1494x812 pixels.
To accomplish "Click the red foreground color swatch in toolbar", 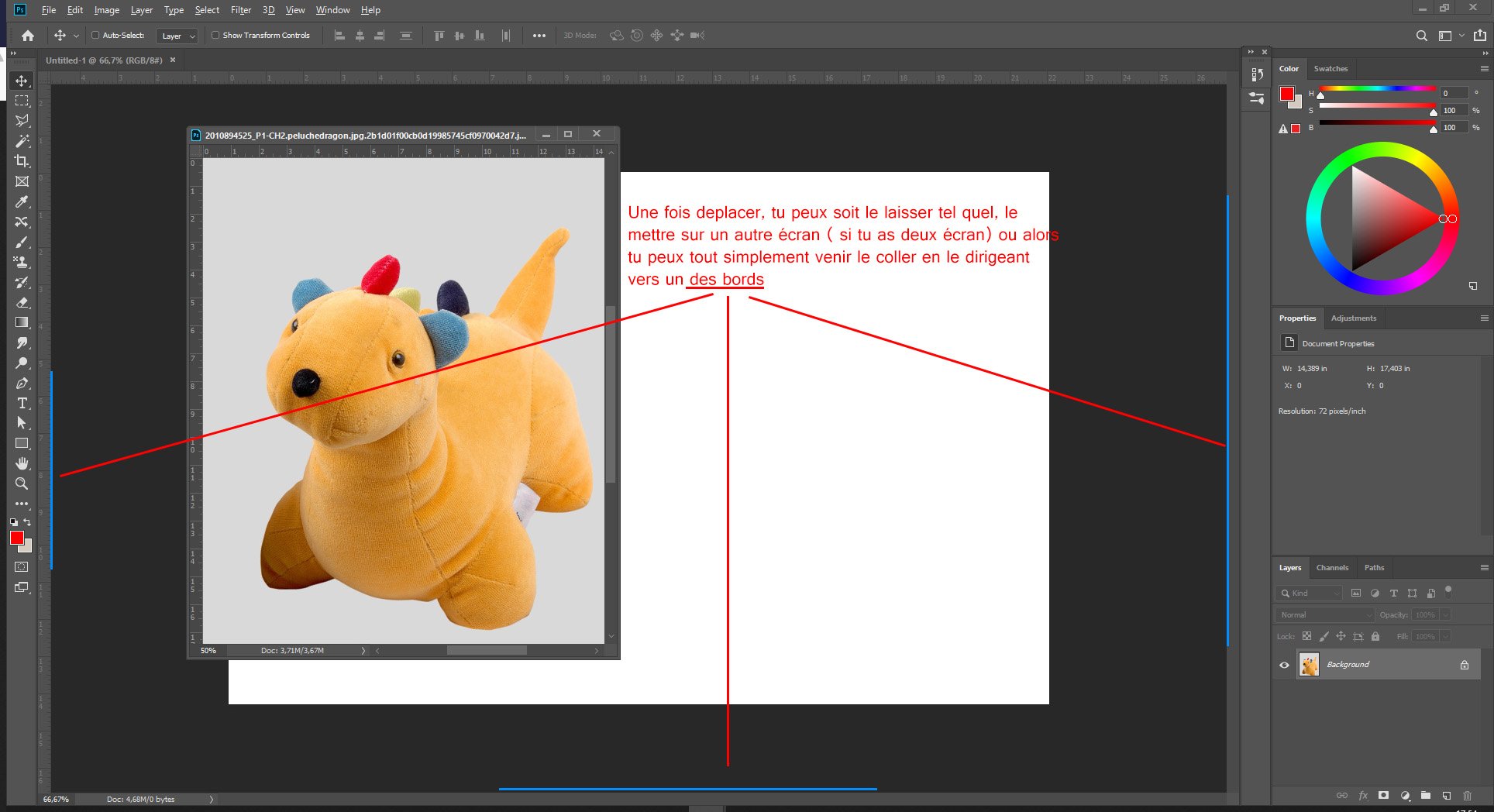I will point(16,538).
